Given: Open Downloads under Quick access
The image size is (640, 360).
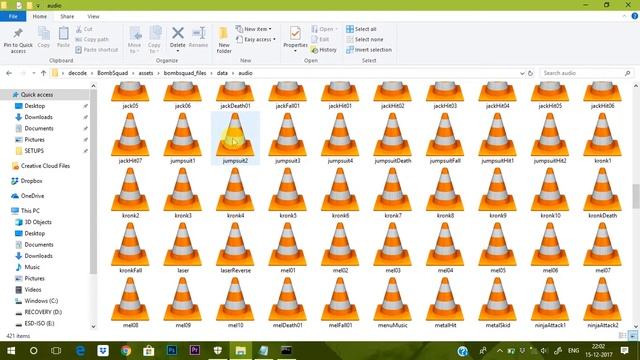Looking at the screenshot, I should (x=38, y=117).
